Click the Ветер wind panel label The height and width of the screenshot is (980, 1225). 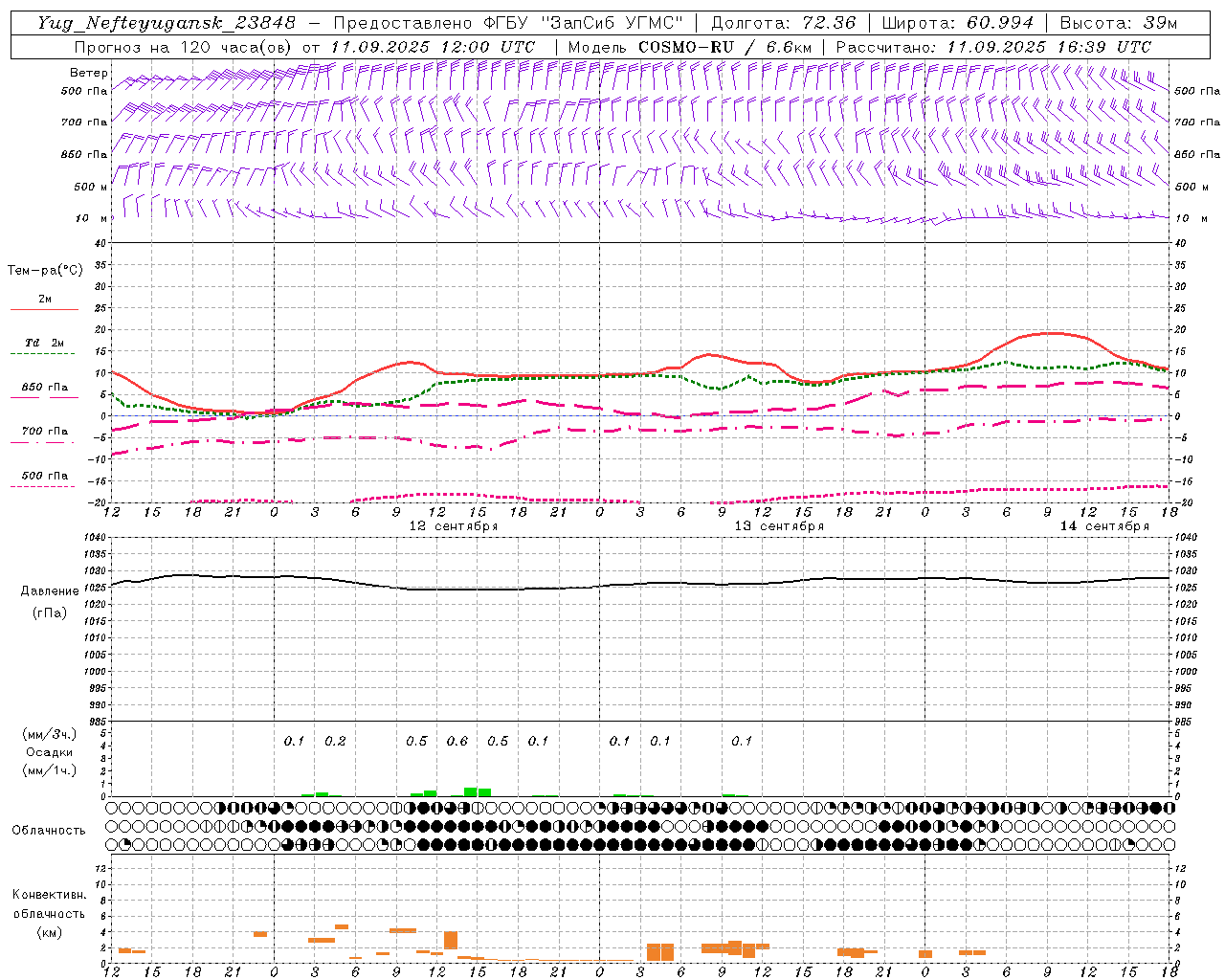[x=89, y=73]
